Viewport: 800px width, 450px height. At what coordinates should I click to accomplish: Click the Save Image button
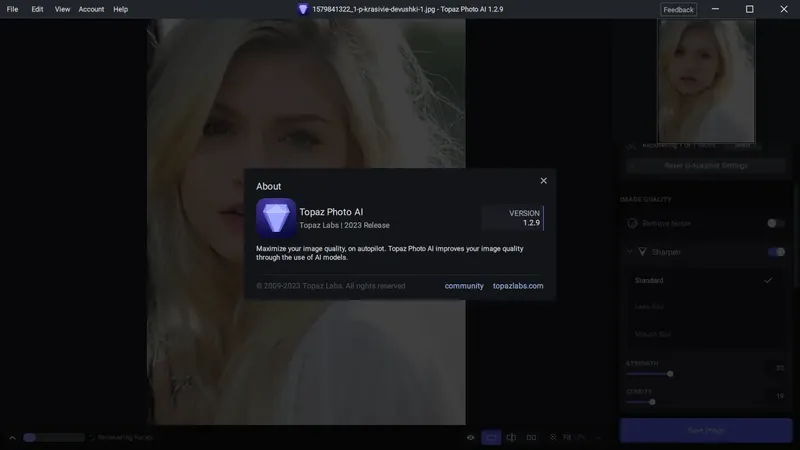(x=706, y=430)
